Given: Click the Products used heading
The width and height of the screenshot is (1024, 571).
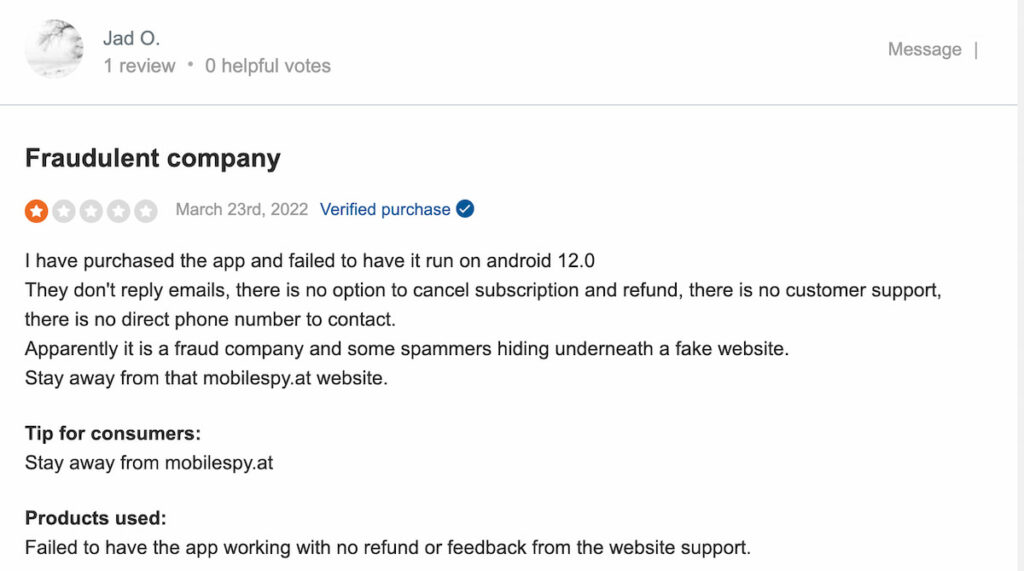Looking at the screenshot, I should pos(95,517).
